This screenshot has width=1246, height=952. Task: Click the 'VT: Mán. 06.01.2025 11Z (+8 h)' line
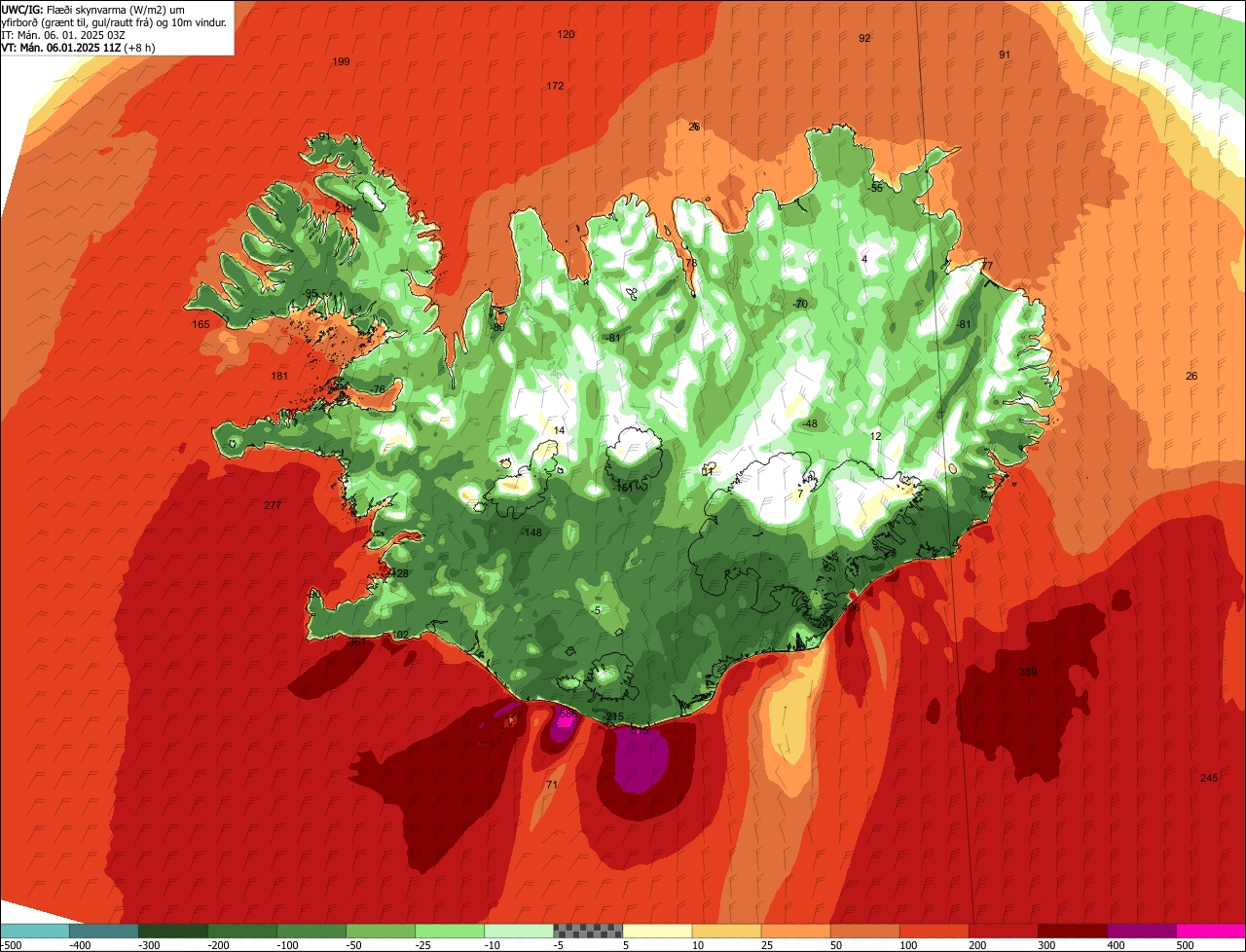pyautogui.click(x=78, y=47)
